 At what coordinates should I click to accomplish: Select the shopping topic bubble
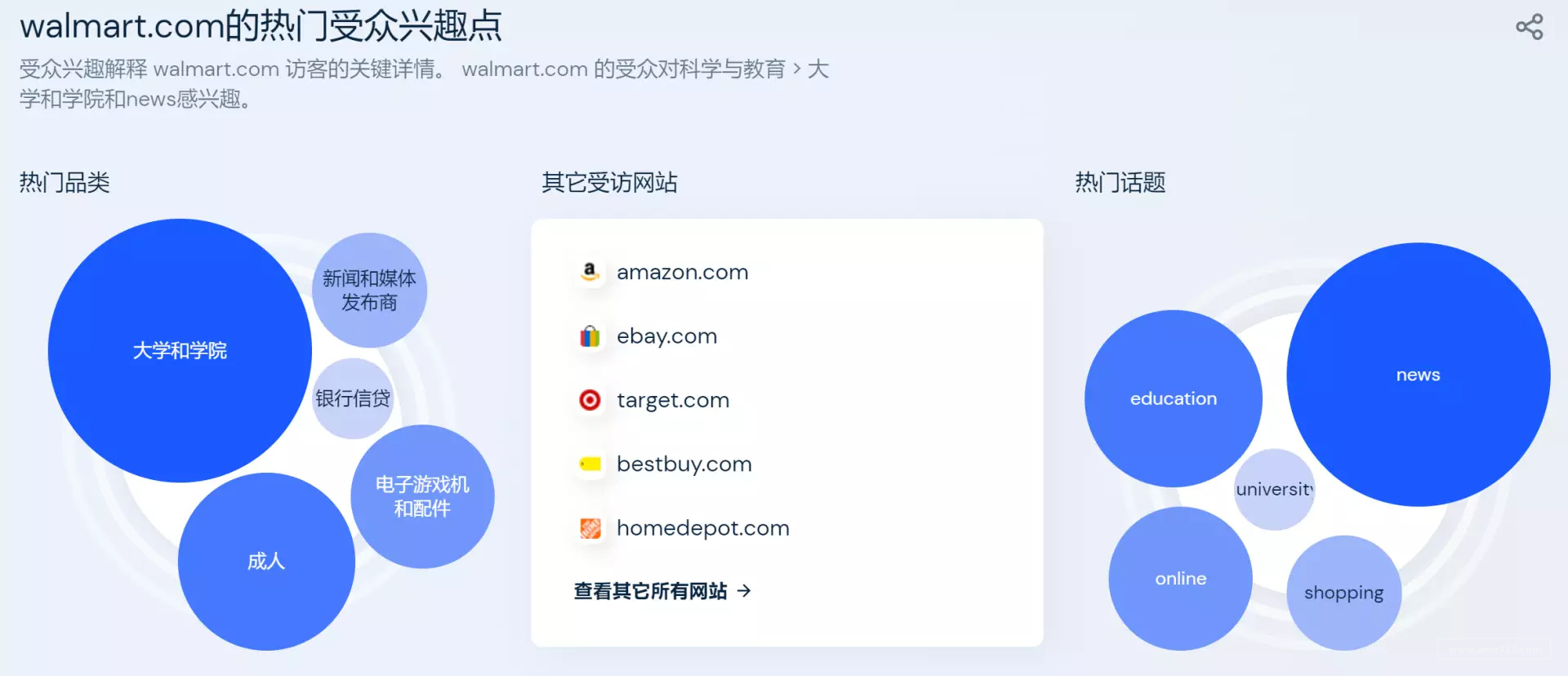(x=1343, y=593)
